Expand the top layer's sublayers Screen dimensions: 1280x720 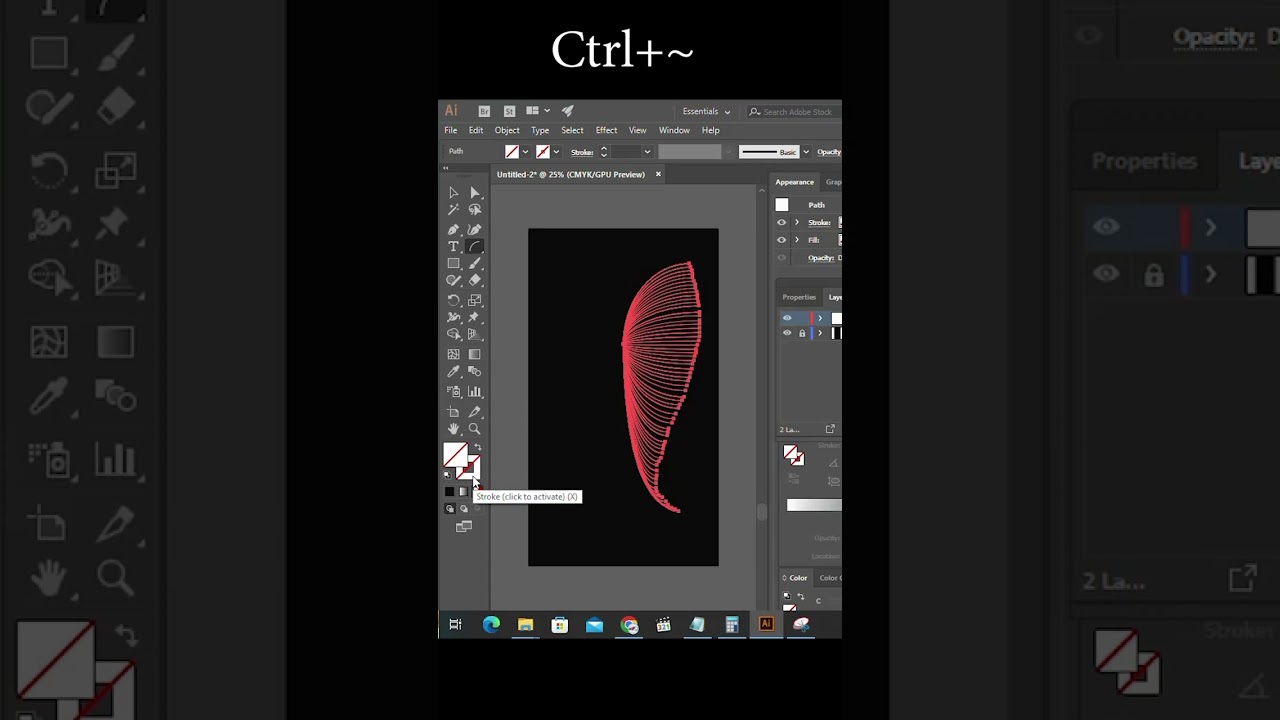click(x=820, y=318)
